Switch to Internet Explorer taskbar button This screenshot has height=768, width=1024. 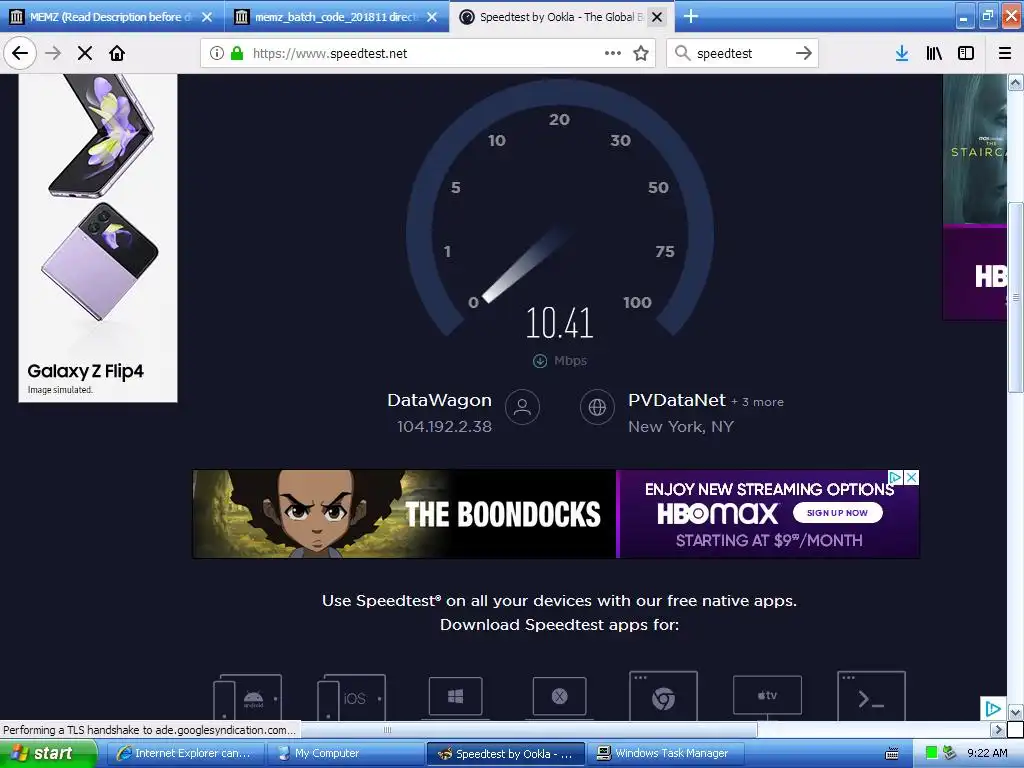[x=185, y=754]
